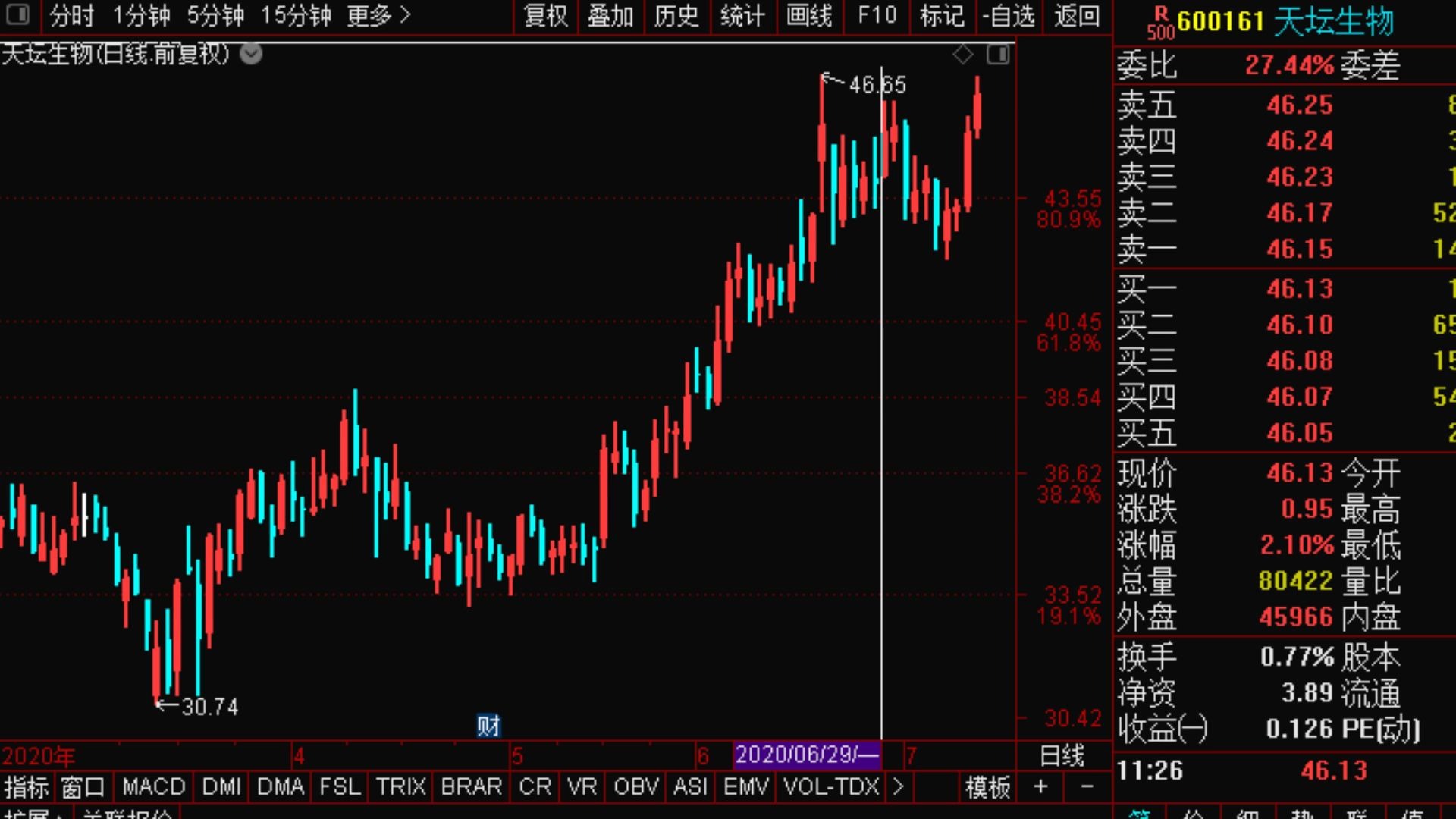Viewport: 1456px width, 819px height.
Task: Zoom out the chart with minus button
Action: pos(1086,787)
